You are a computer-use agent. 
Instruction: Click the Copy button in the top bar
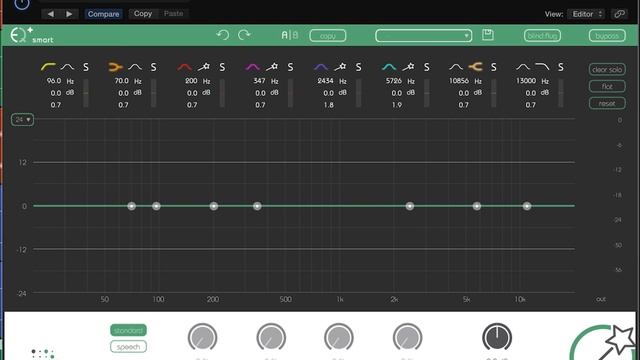point(143,13)
